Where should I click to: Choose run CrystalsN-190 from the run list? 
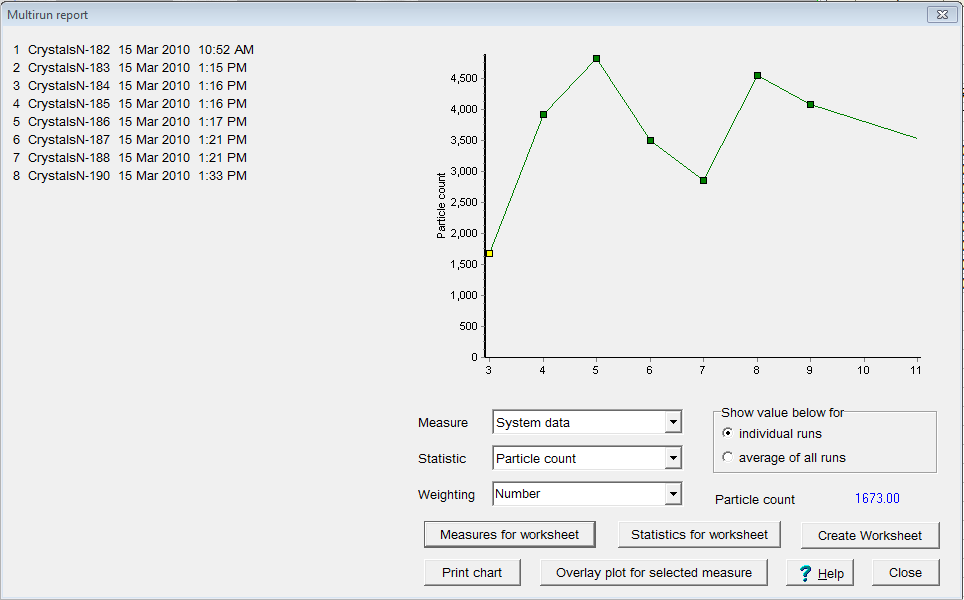(x=69, y=176)
